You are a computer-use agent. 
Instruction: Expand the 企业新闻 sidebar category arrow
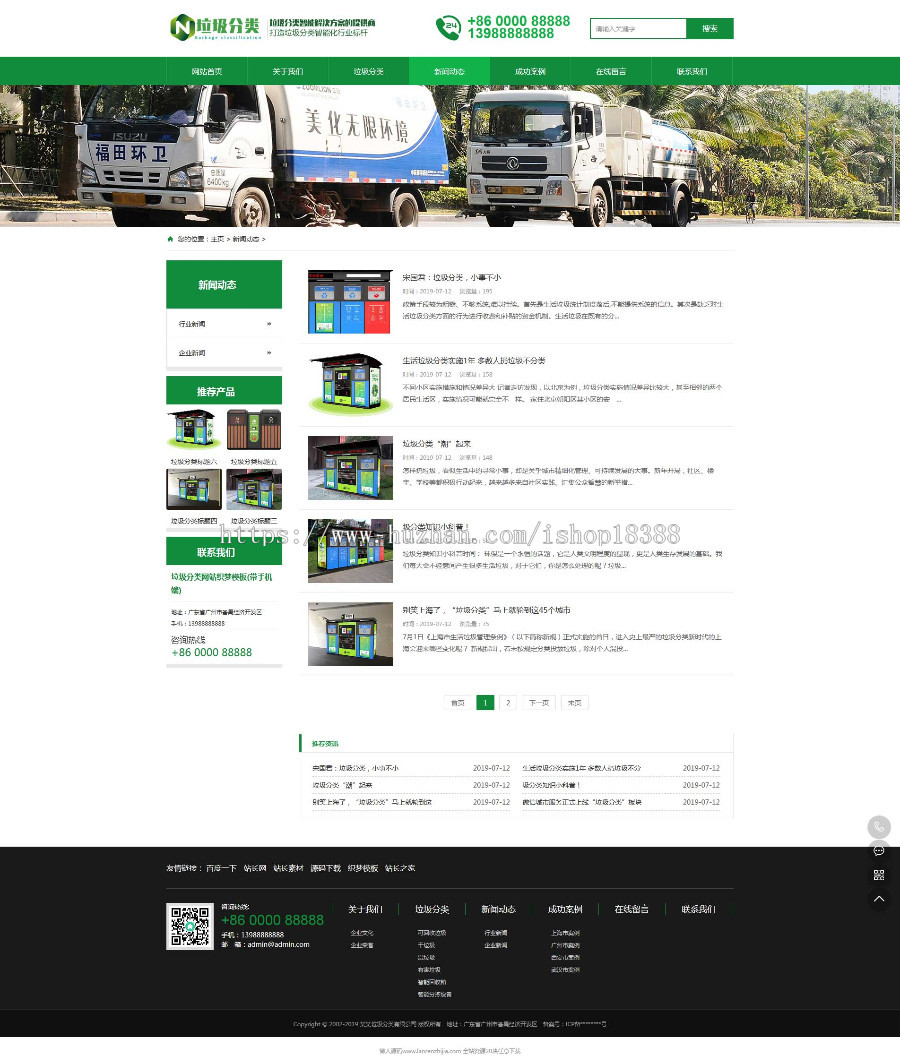269,353
